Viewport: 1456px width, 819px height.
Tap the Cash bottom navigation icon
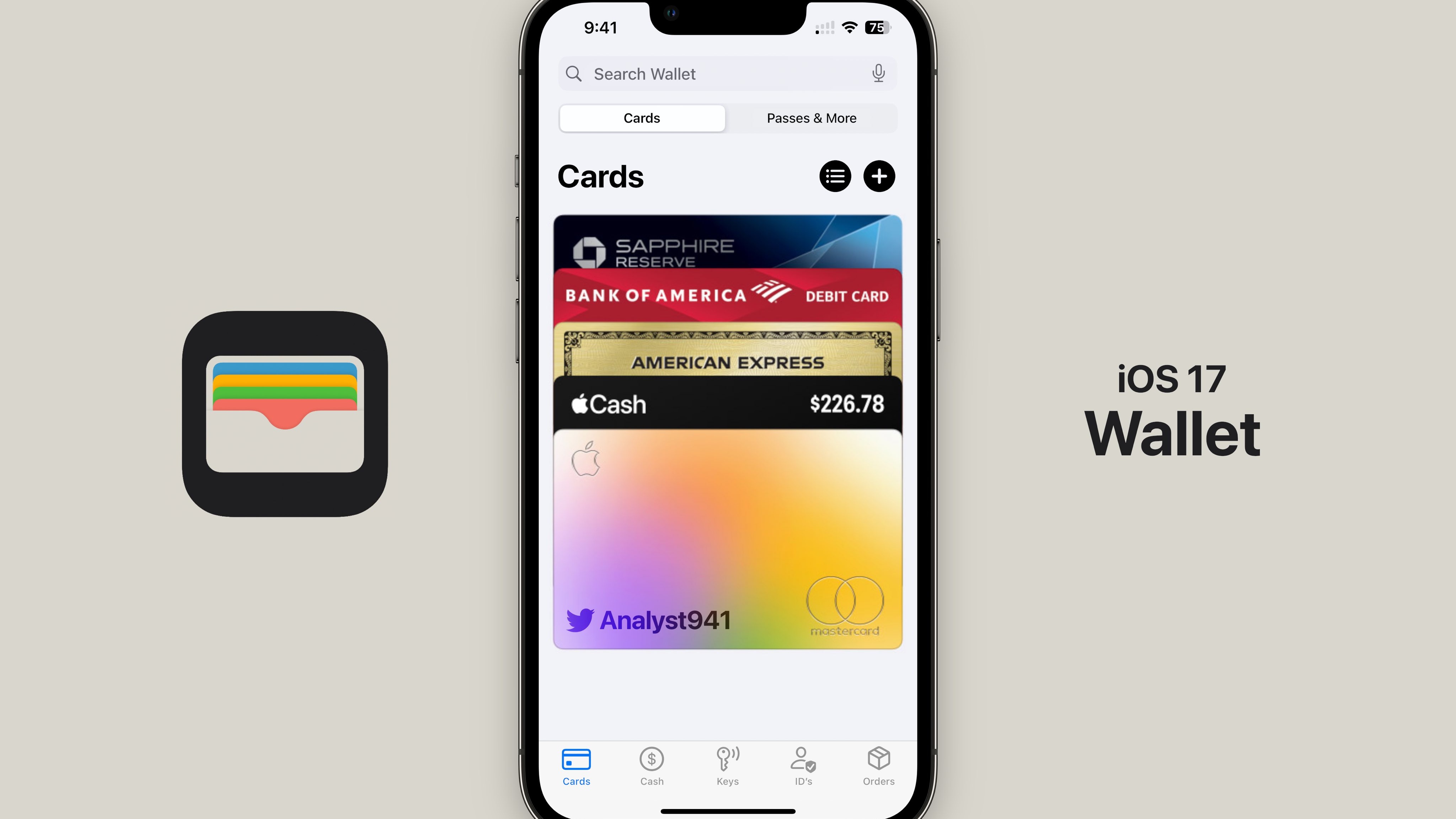tap(651, 765)
